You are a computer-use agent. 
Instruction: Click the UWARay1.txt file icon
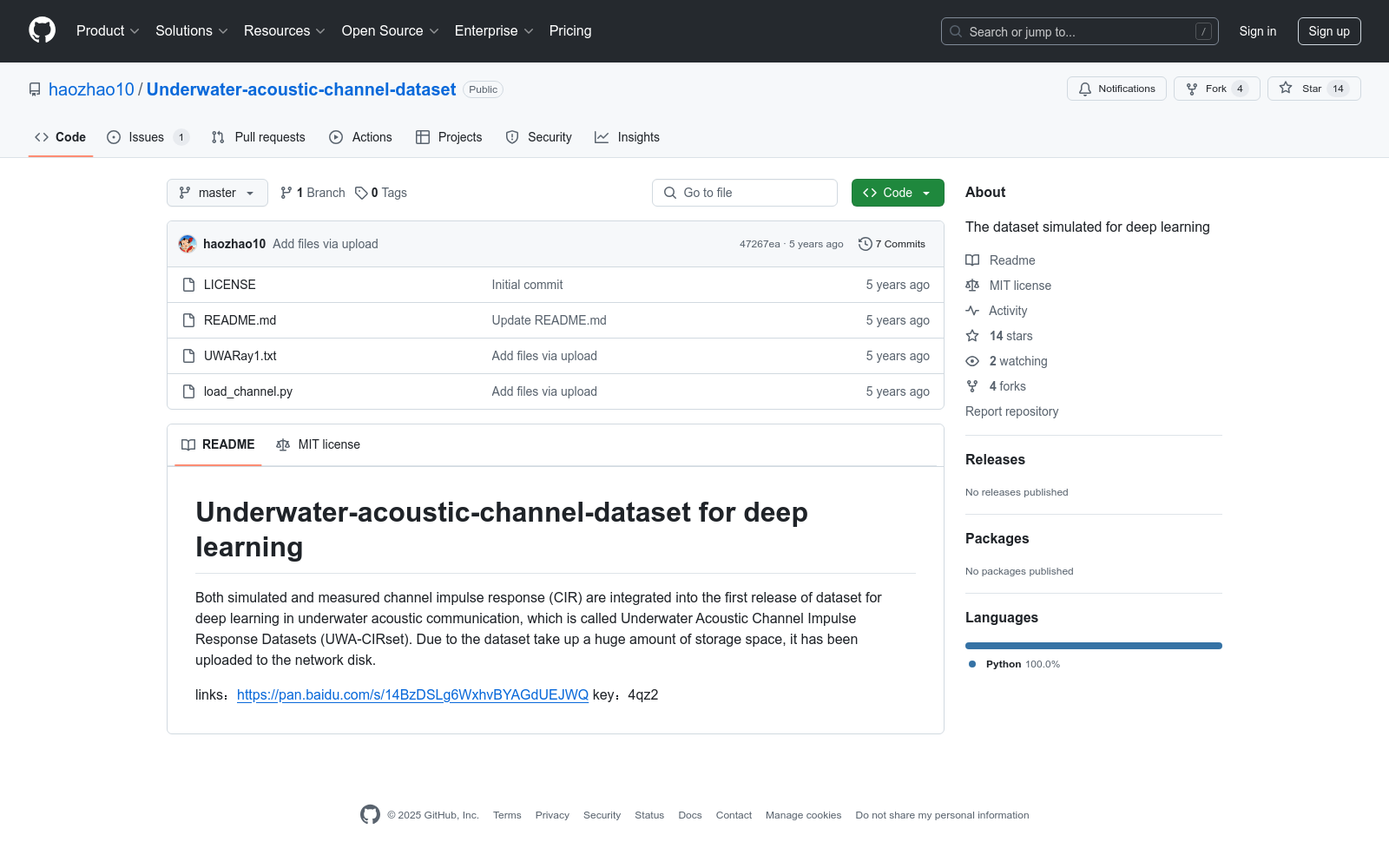[188, 356]
